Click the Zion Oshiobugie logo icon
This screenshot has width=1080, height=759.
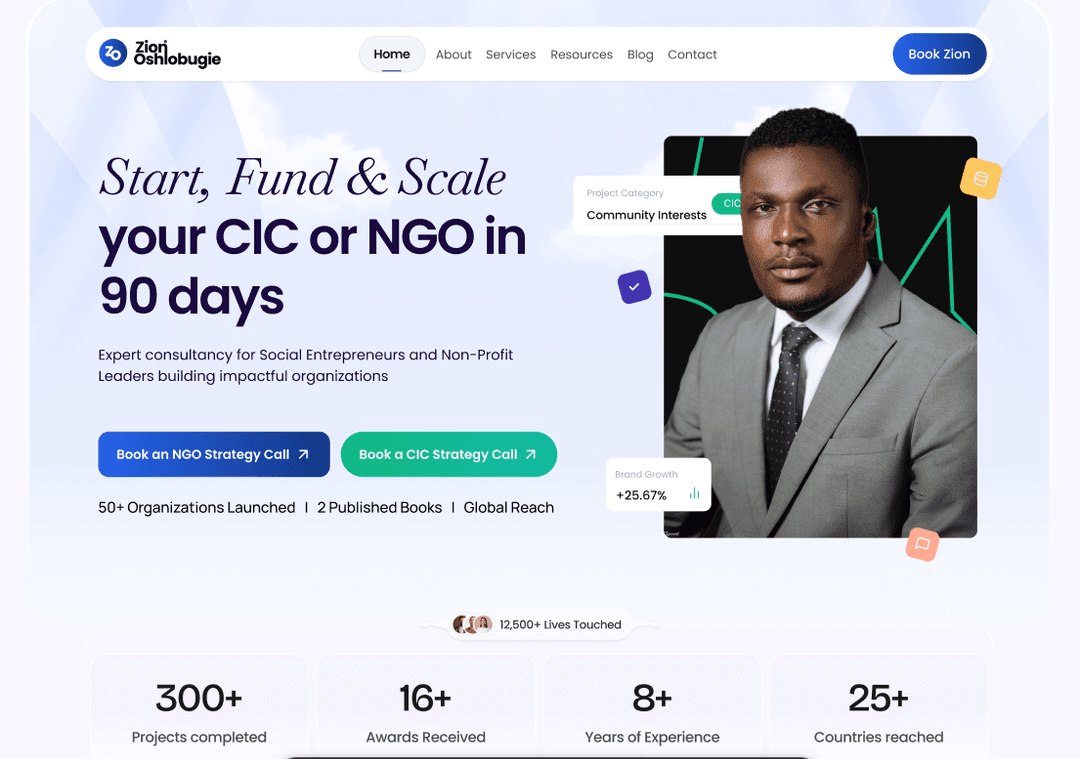point(113,53)
